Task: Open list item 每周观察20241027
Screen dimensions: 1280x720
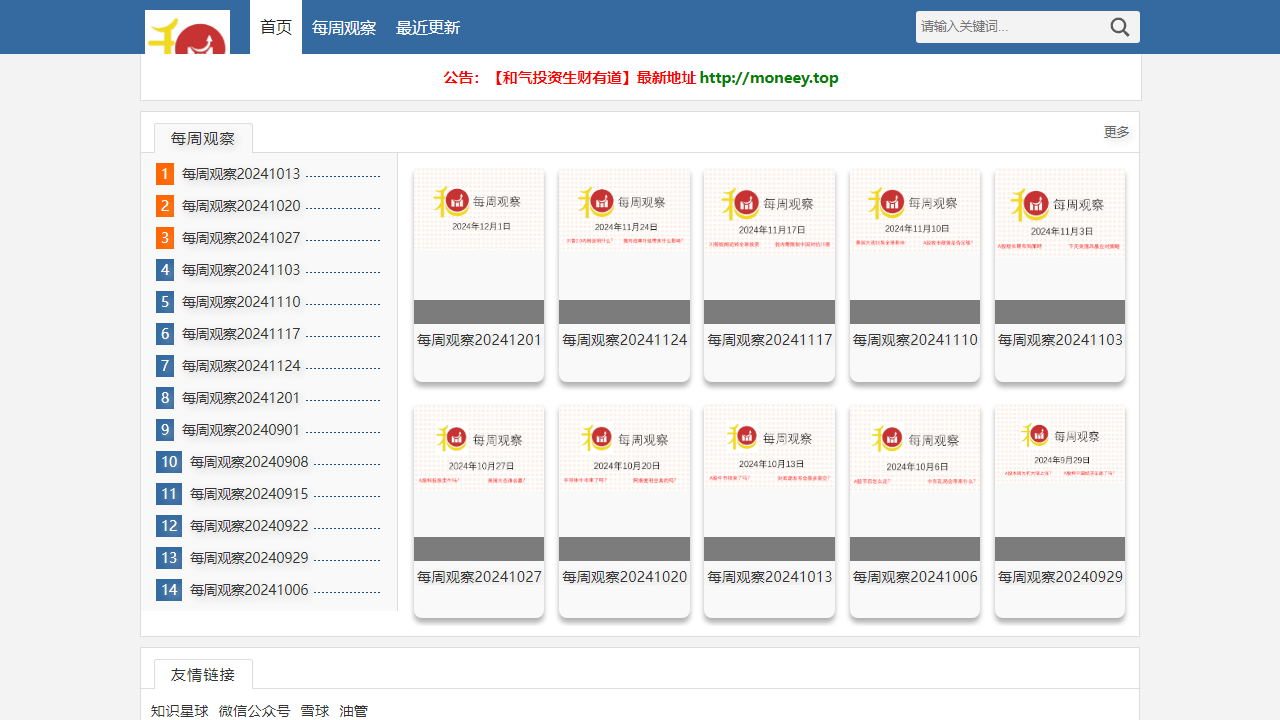Action: tap(241, 238)
